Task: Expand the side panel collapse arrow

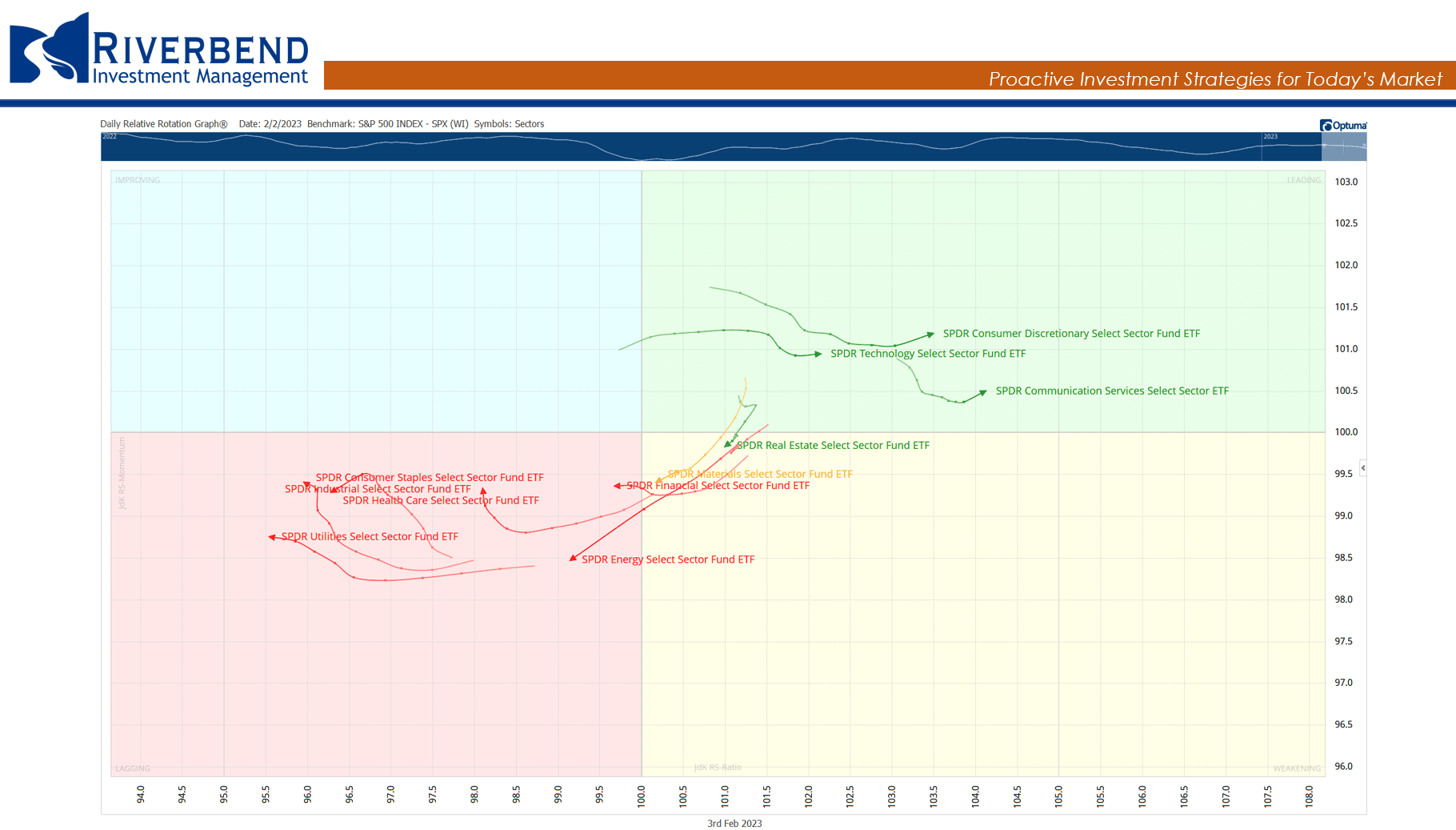Action: pyautogui.click(x=1362, y=467)
